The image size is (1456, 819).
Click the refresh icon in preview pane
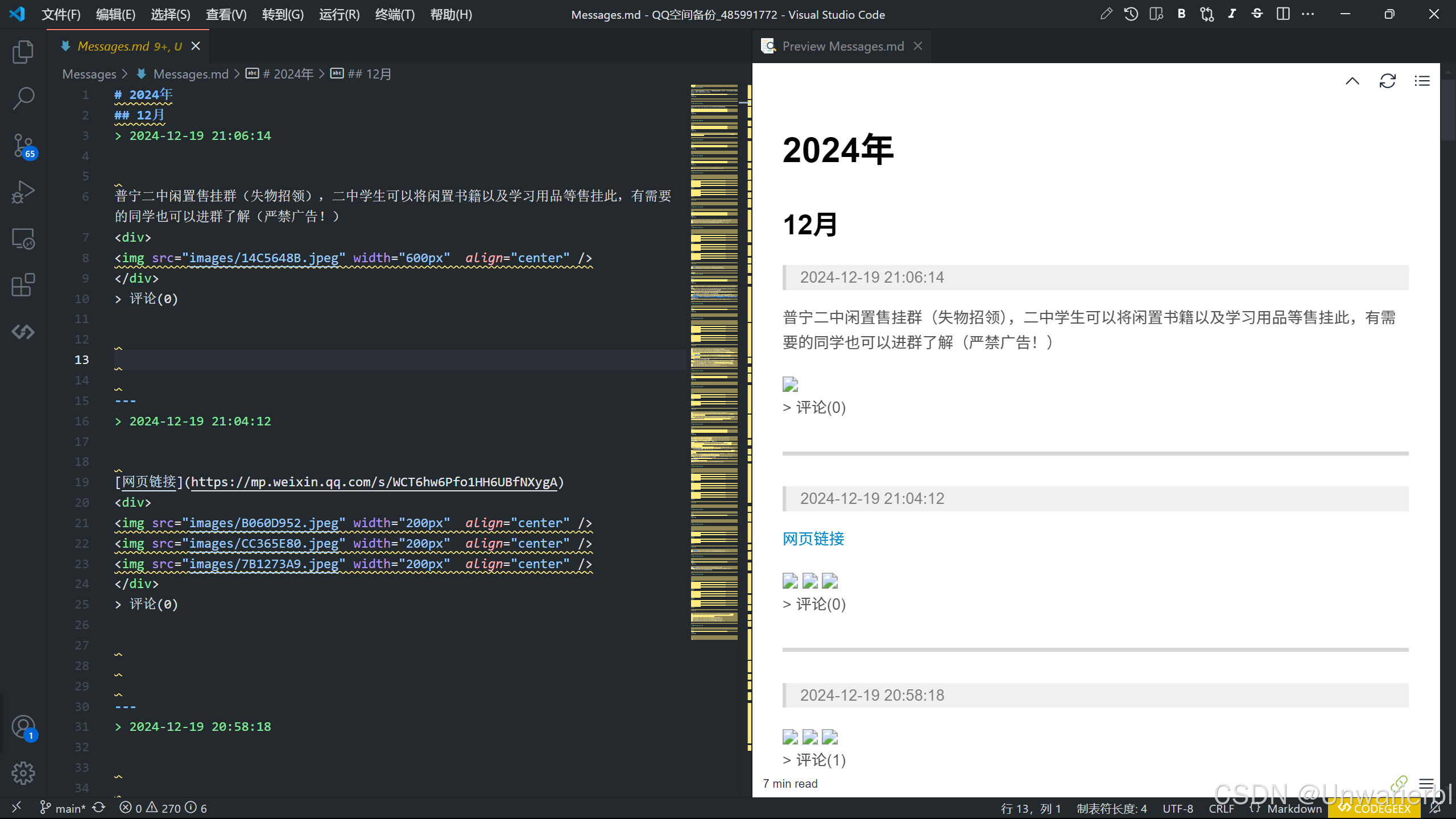(x=1387, y=81)
